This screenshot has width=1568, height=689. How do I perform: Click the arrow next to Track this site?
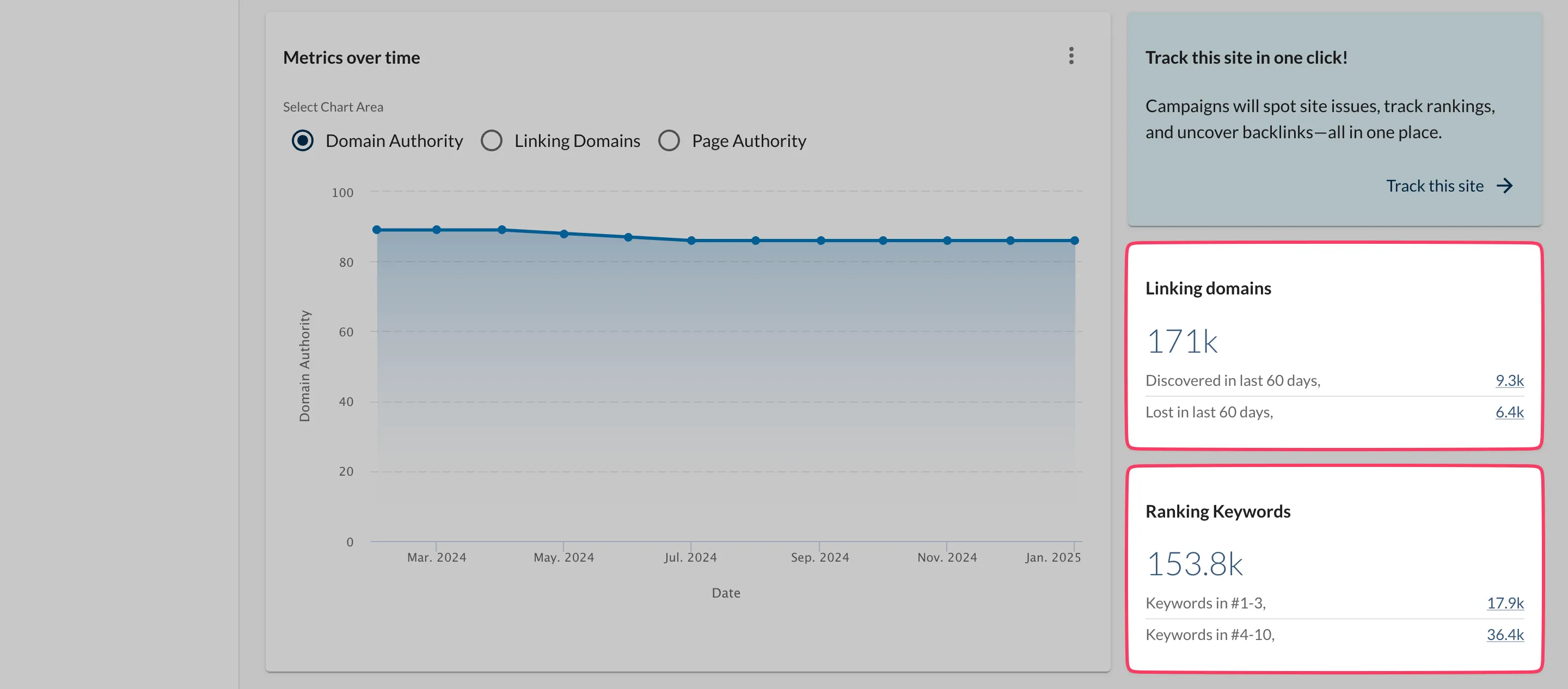(x=1505, y=186)
